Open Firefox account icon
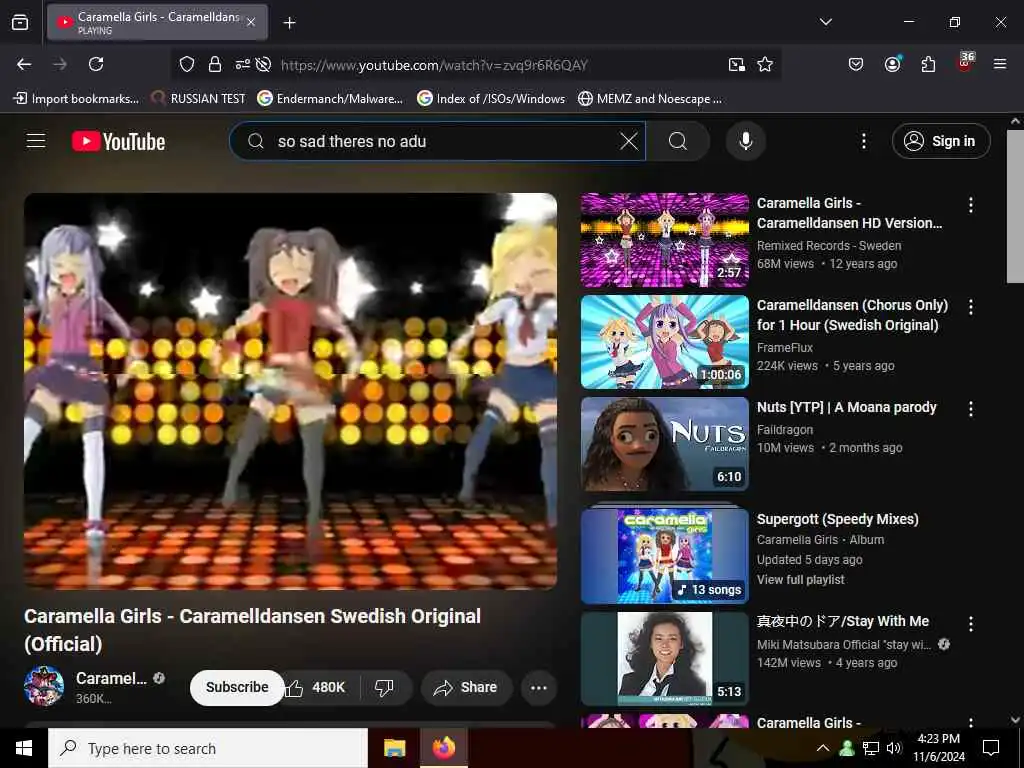The image size is (1024, 768). 892,64
